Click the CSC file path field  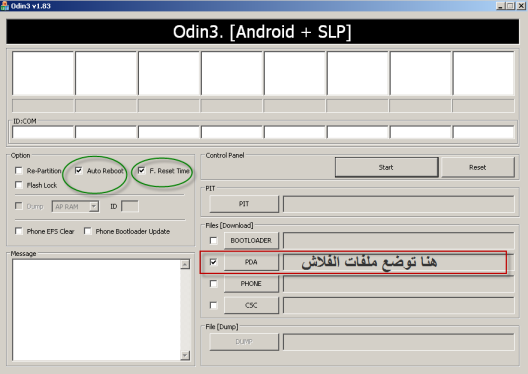click(399, 305)
